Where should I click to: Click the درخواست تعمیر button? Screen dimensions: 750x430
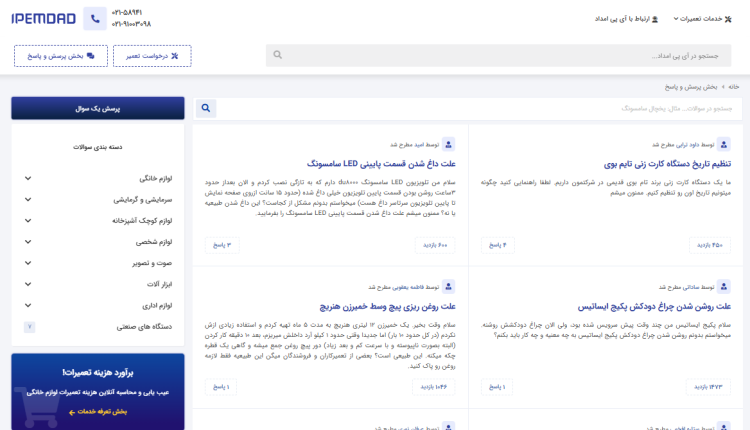[152, 56]
